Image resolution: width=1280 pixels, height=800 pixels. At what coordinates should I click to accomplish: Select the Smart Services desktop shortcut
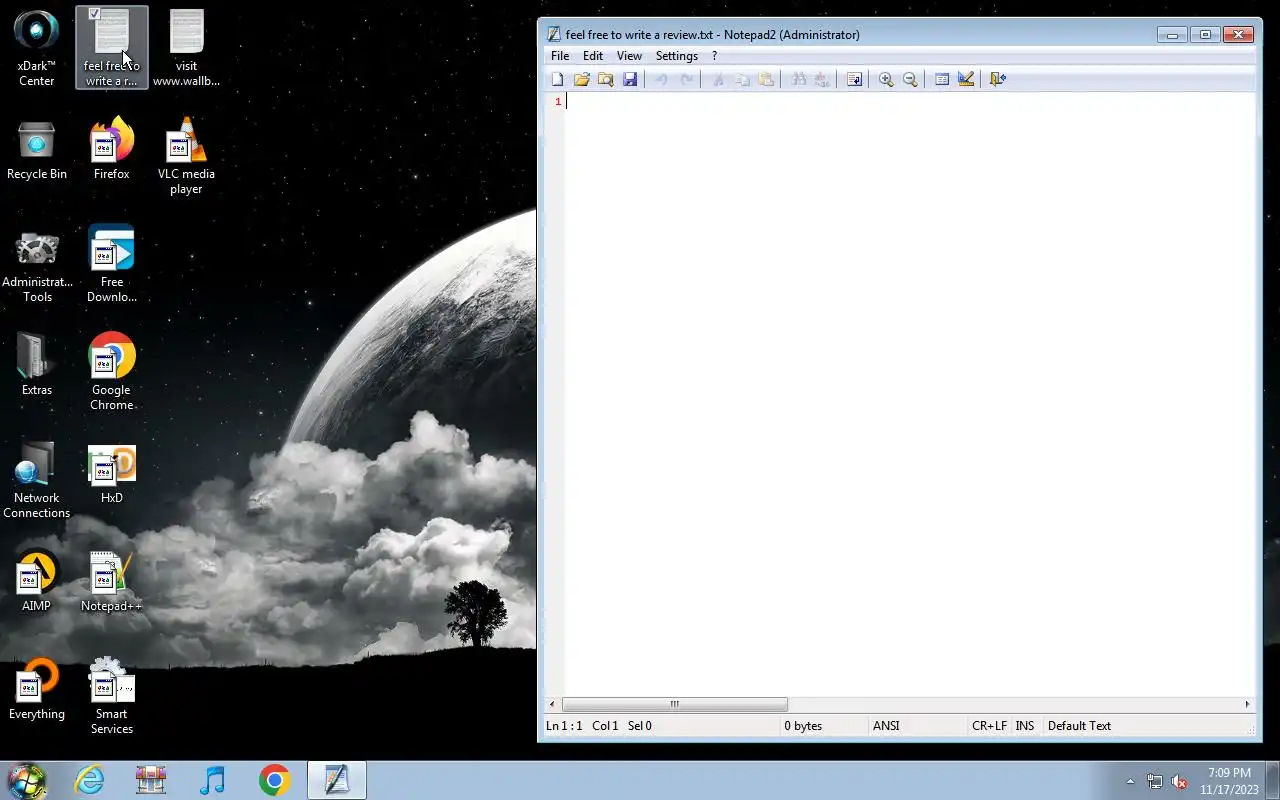(x=112, y=696)
